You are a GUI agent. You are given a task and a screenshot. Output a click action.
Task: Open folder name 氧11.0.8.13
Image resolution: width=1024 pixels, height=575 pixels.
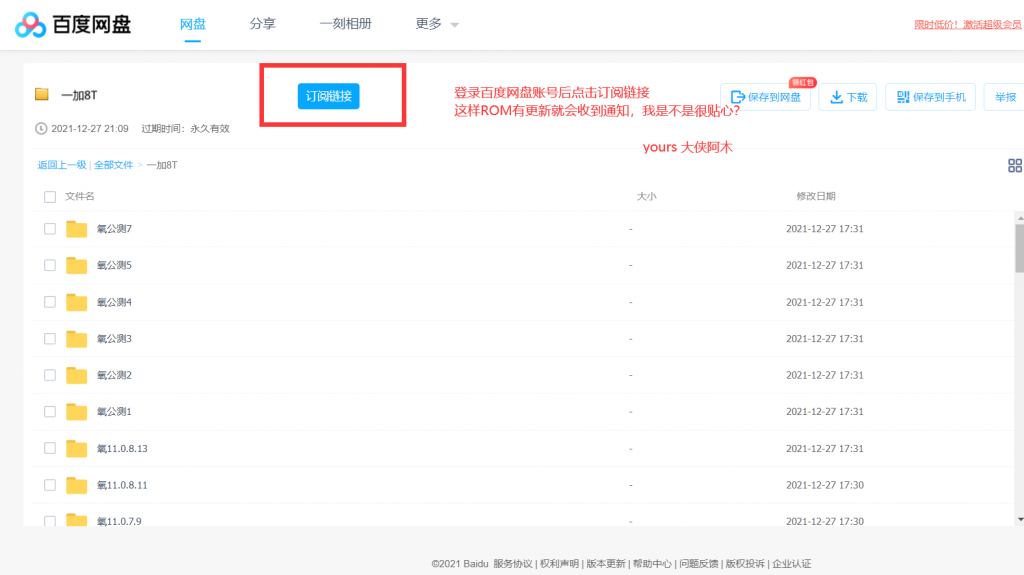pos(122,448)
